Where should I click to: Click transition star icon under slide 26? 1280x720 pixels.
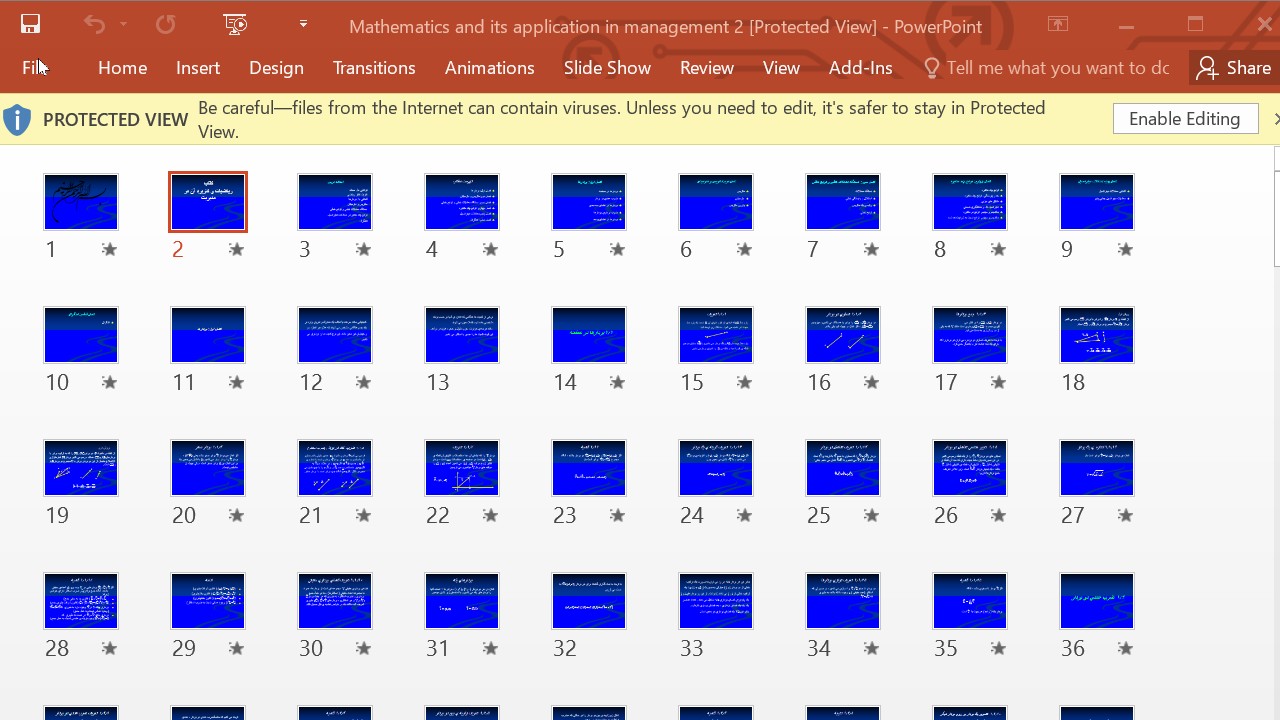click(998, 515)
